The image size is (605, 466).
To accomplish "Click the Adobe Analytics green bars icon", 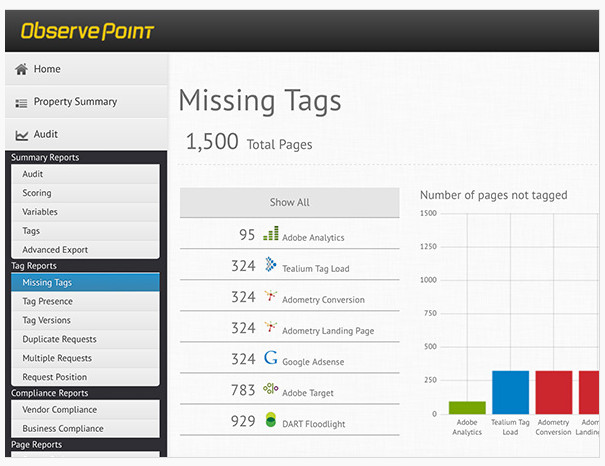I will pyautogui.click(x=270, y=233).
